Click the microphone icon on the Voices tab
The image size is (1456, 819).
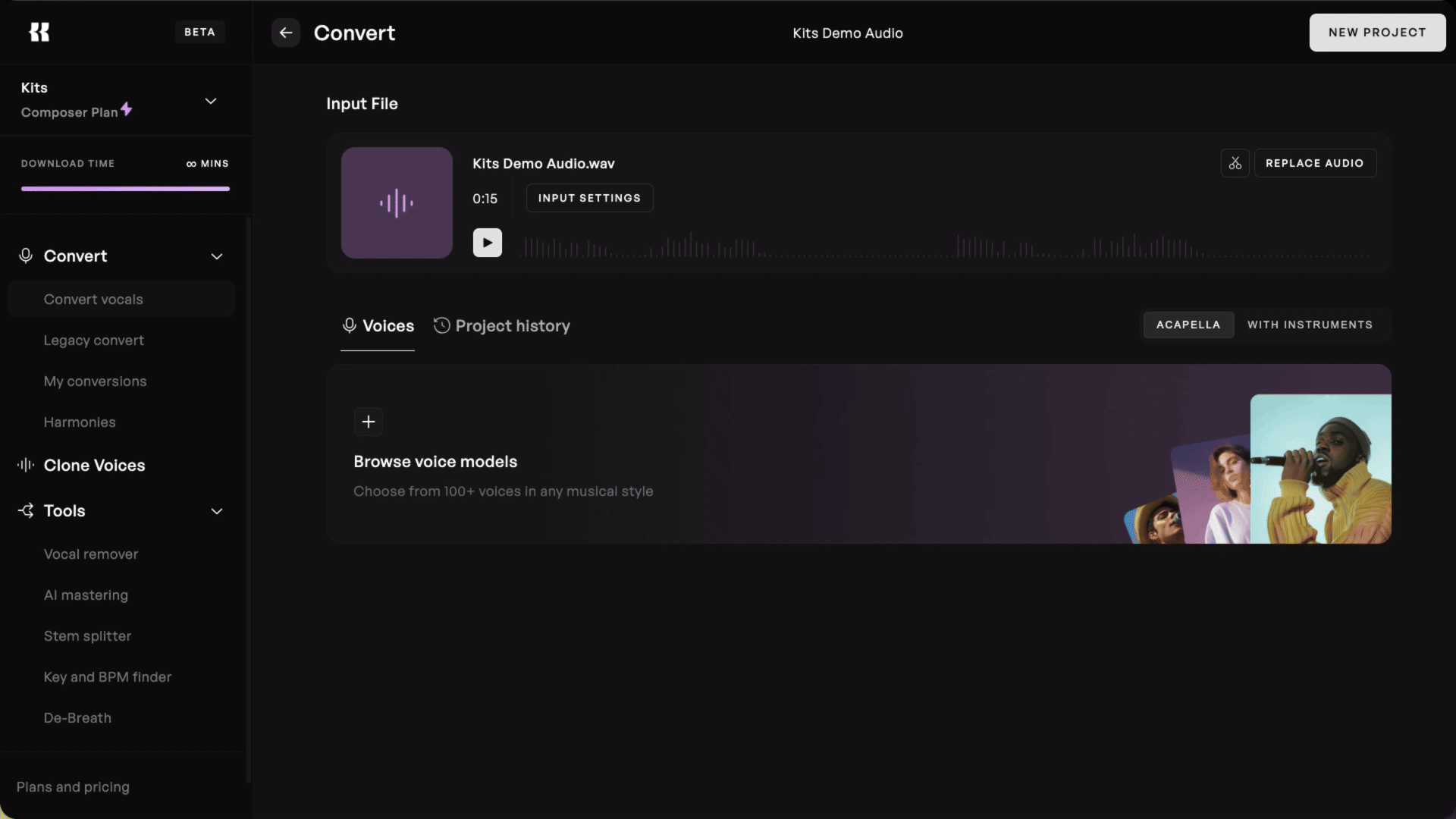[x=350, y=325]
